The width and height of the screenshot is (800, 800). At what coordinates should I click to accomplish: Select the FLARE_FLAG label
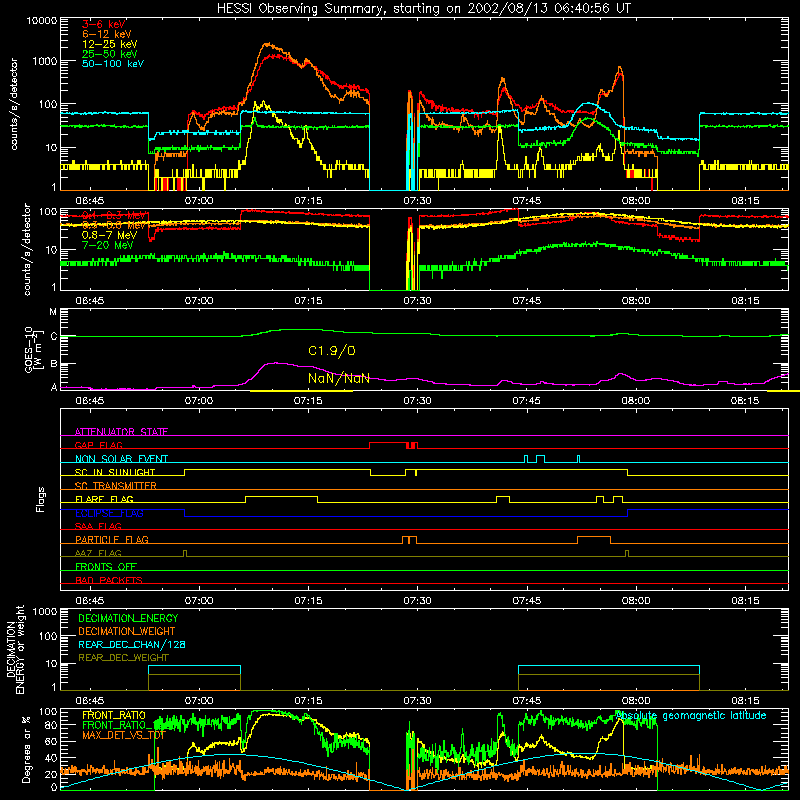(x=104, y=499)
